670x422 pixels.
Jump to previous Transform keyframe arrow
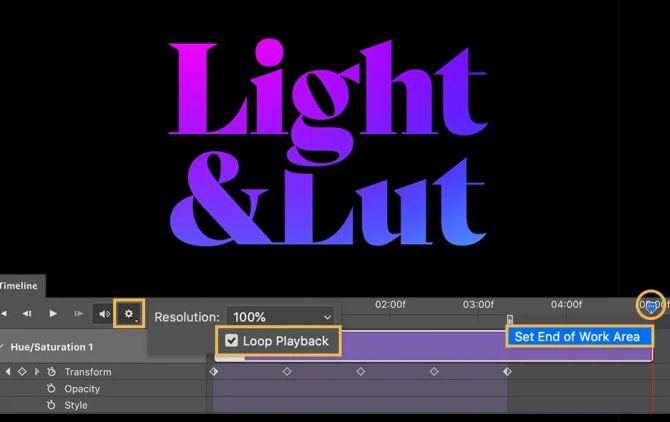click(x=8, y=372)
